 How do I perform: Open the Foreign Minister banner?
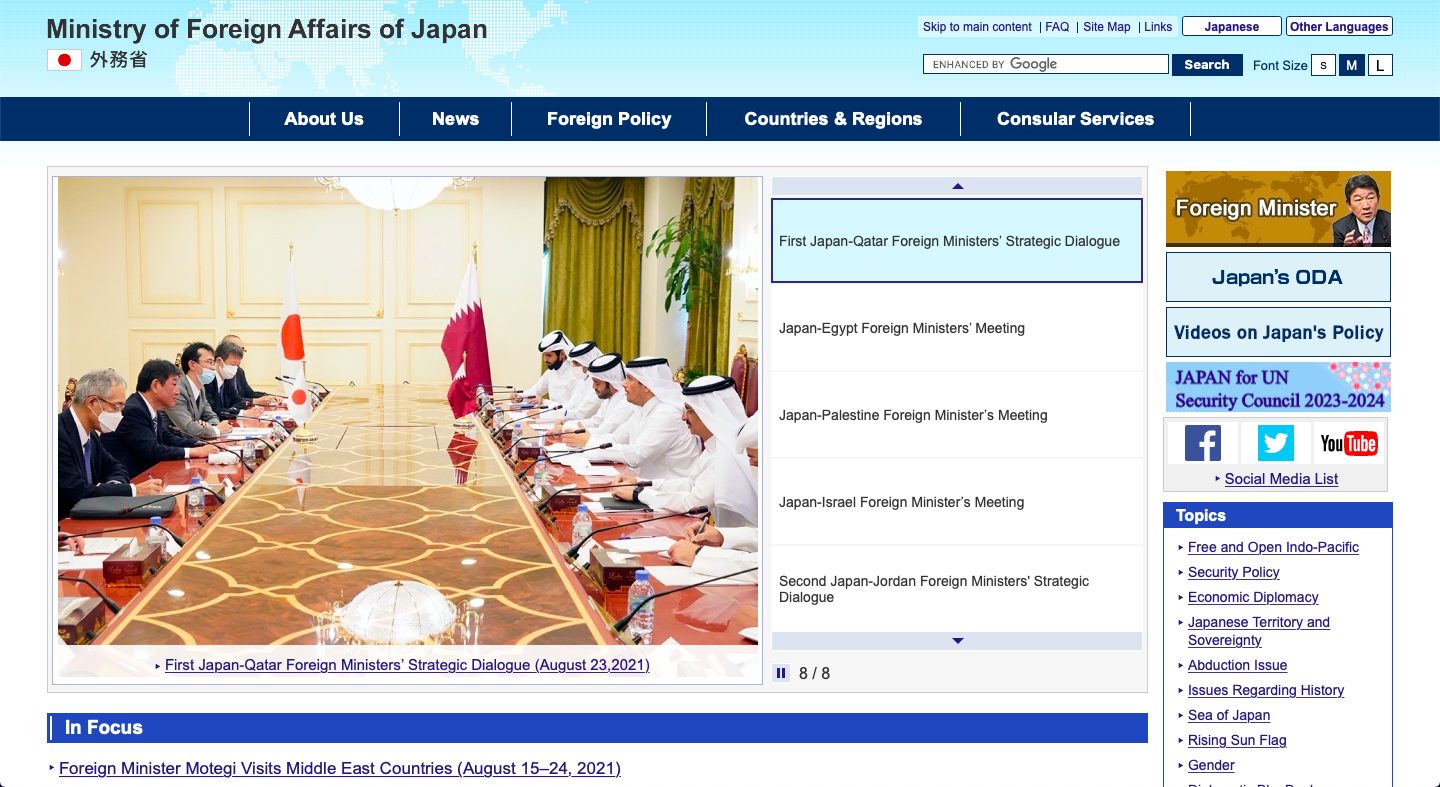1278,208
